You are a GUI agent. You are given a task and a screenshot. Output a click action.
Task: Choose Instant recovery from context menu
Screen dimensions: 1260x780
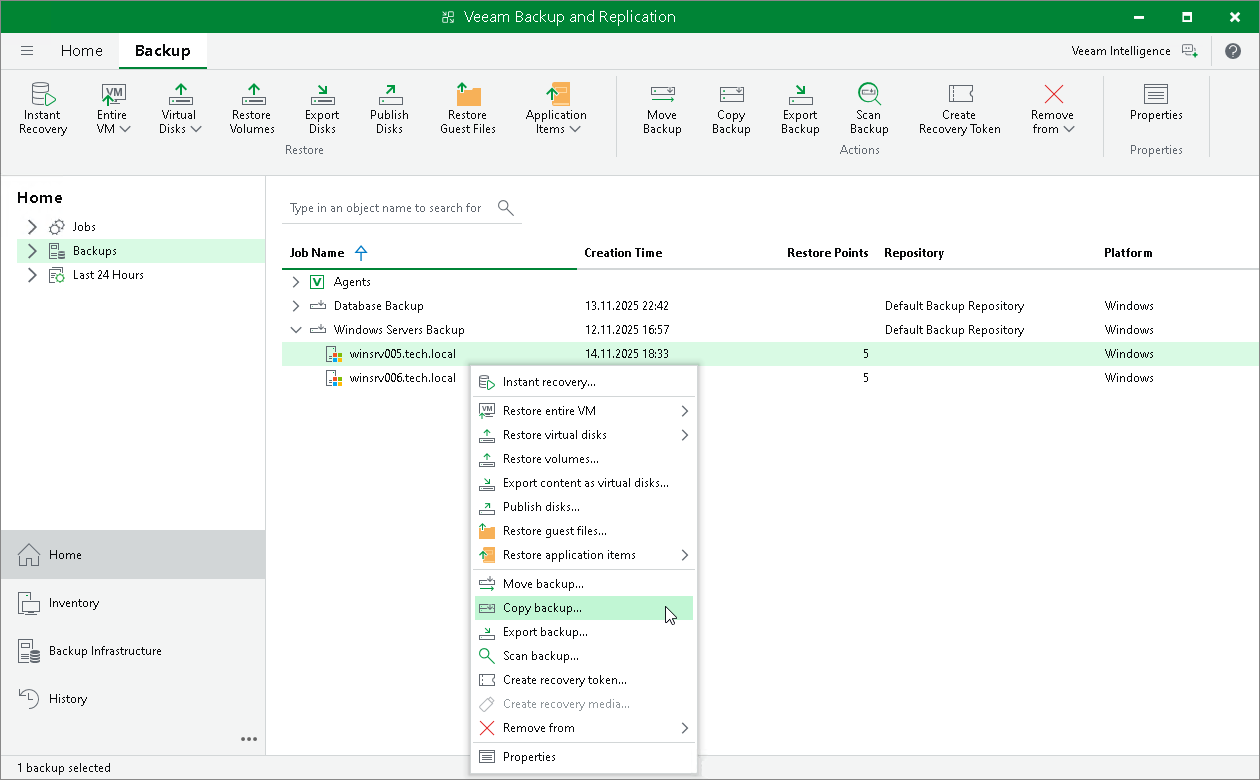(584, 382)
